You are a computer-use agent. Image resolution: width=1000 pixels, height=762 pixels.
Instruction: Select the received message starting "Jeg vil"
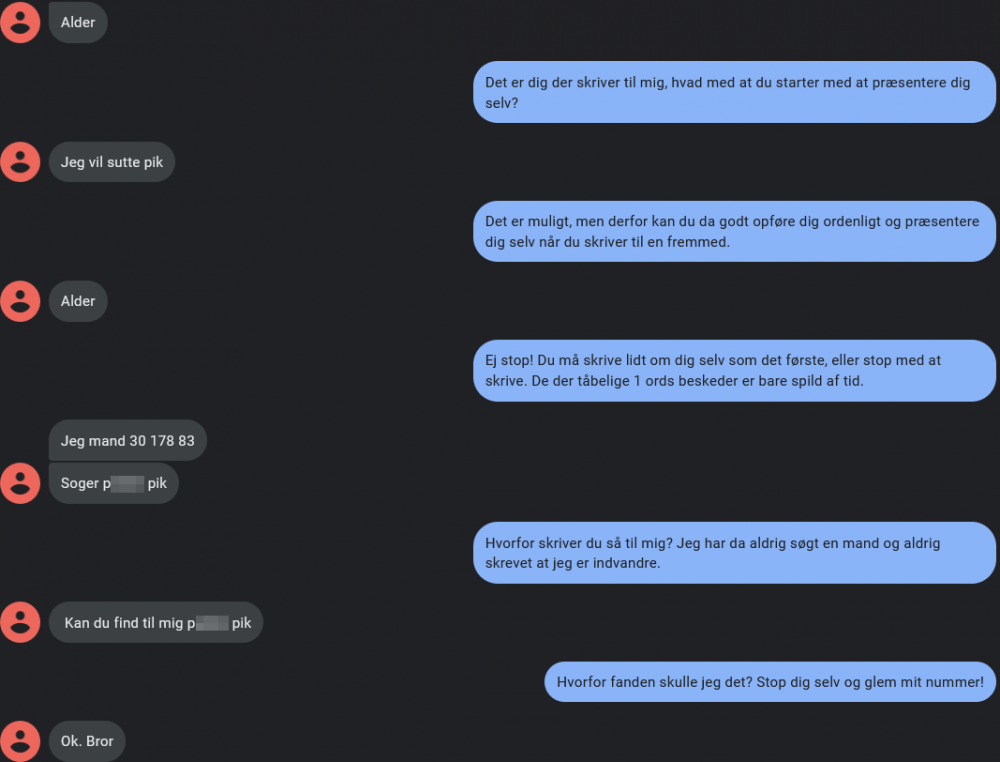pyautogui.click(x=111, y=162)
